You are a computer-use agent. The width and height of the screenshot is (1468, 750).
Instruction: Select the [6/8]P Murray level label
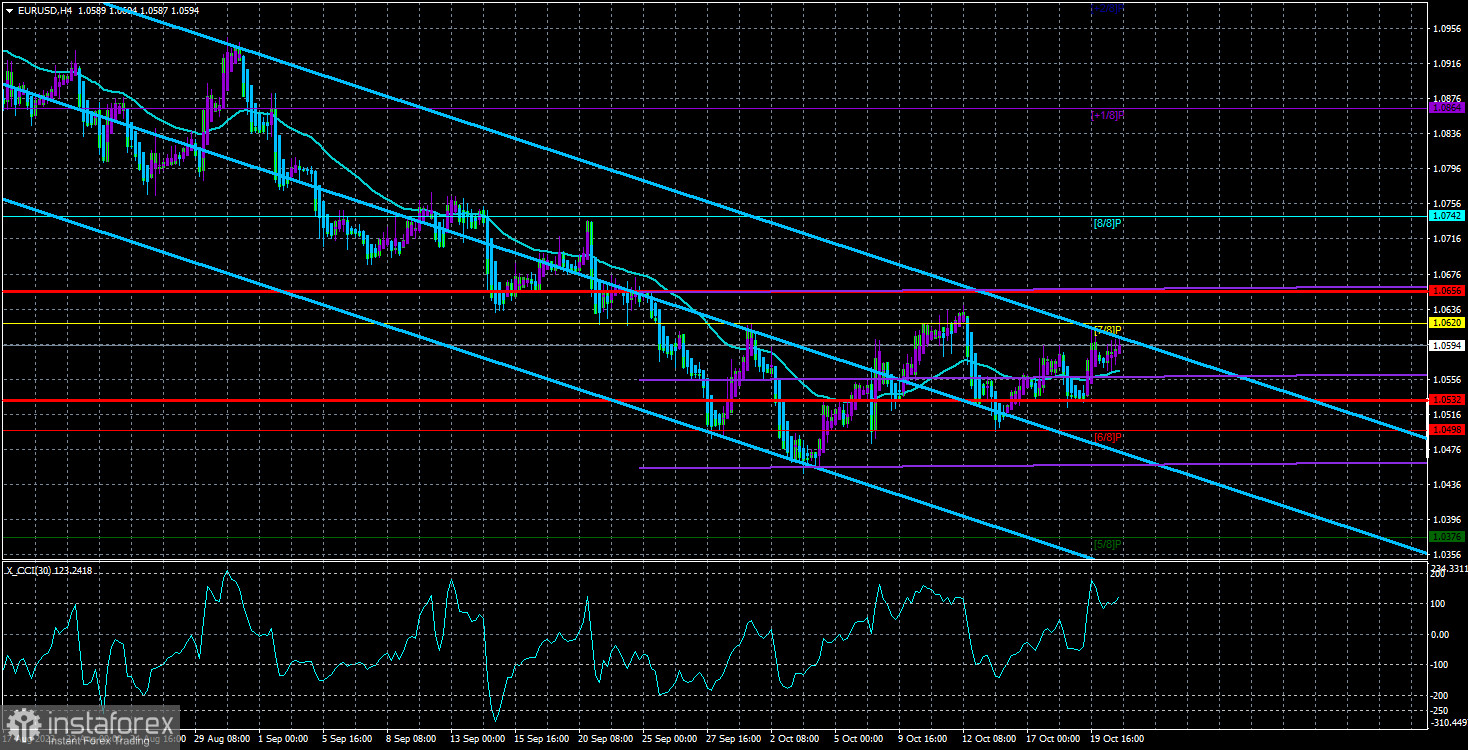(1107, 438)
